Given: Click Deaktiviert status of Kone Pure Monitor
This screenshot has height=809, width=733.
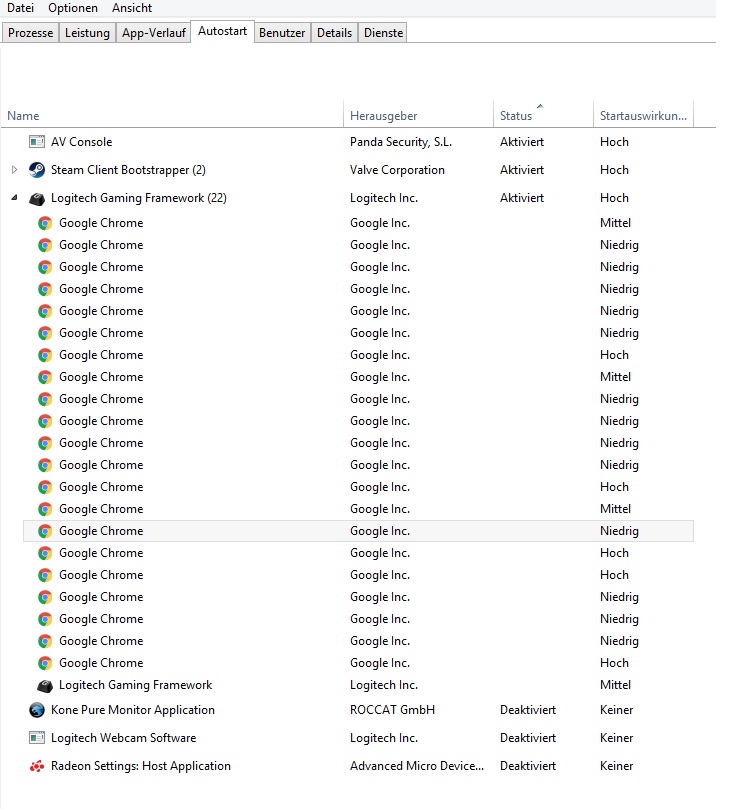Looking at the screenshot, I should [528, 710].
